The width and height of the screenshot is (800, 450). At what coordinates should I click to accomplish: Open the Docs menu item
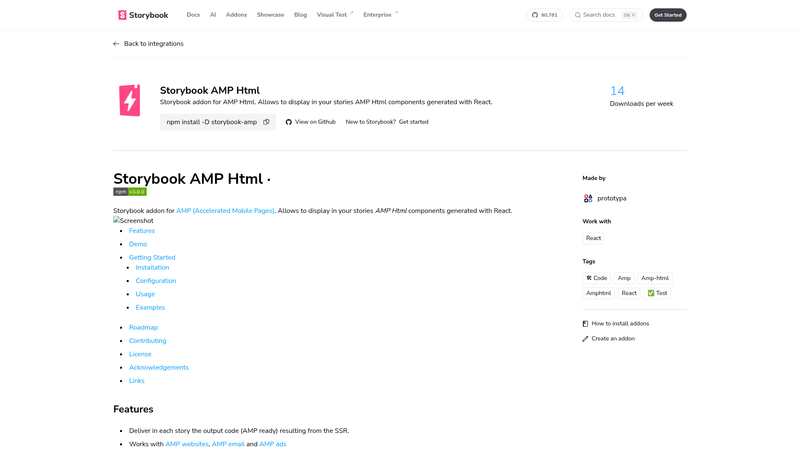[x=193, y=15]
